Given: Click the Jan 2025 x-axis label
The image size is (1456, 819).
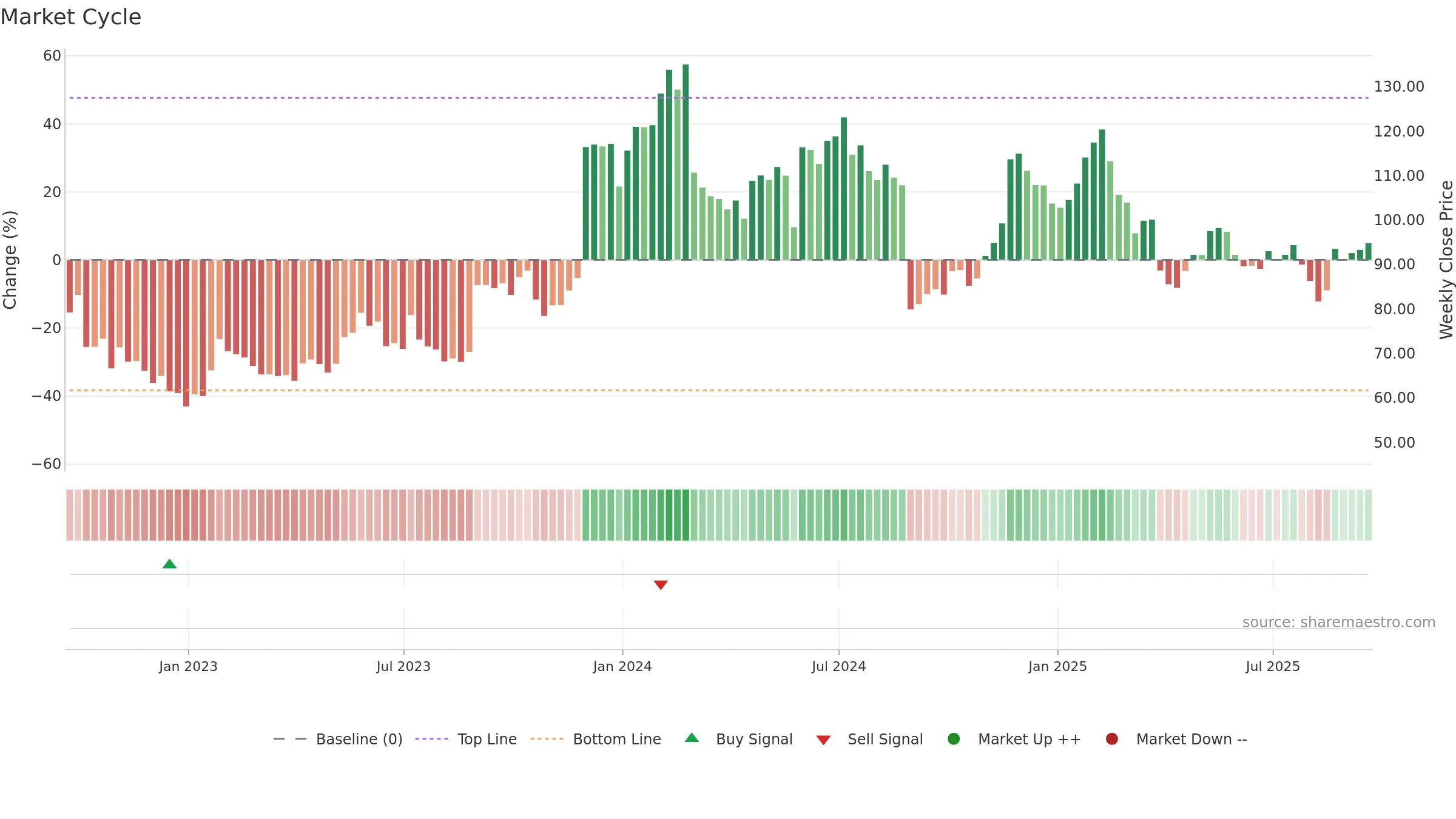Looking at the screenshot, I should [x=1057, y=667].
